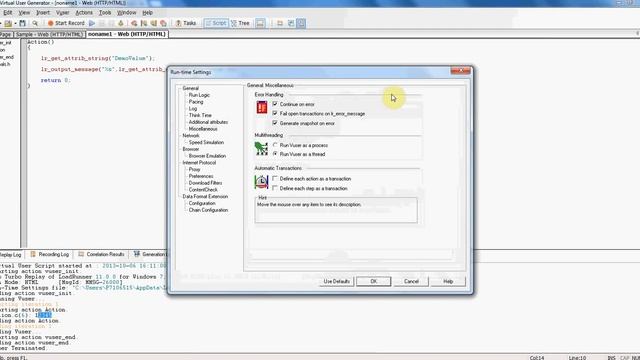640x360 pixels.
Task: Select Log in settings tree
Action: pos(193,109)
